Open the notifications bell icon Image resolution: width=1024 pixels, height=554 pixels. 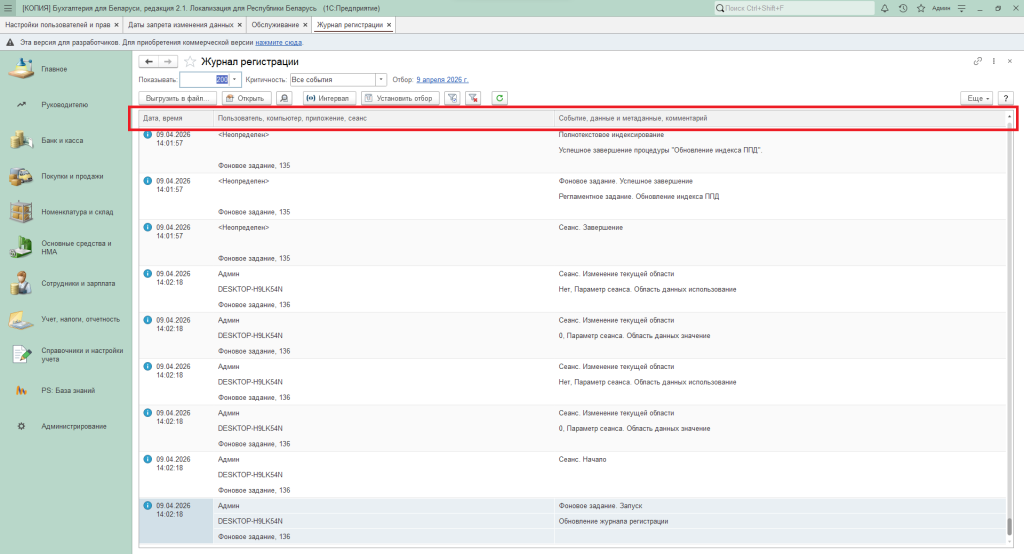click(x=884, y=8)
